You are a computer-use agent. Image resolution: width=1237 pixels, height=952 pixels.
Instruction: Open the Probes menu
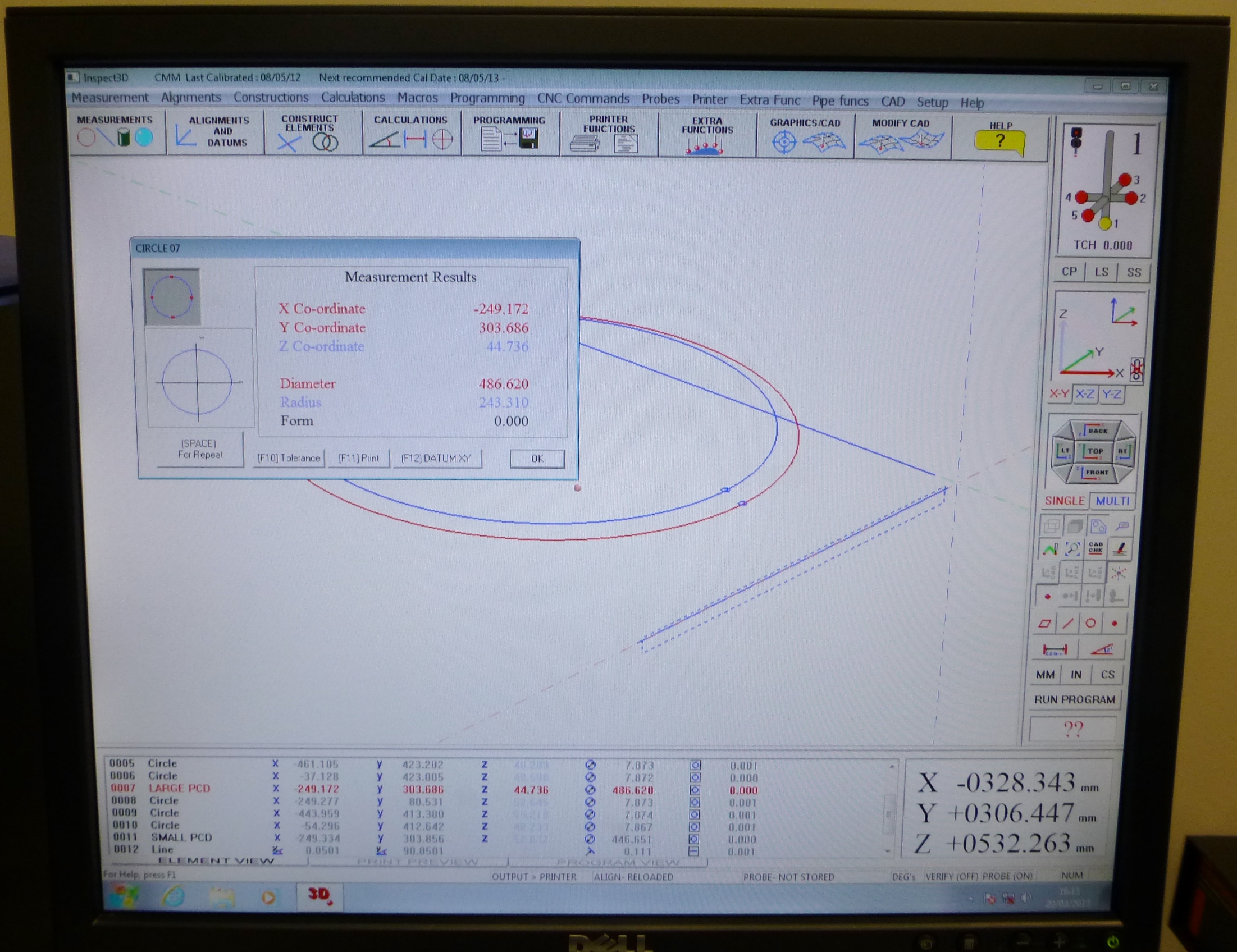pos(660,99)
